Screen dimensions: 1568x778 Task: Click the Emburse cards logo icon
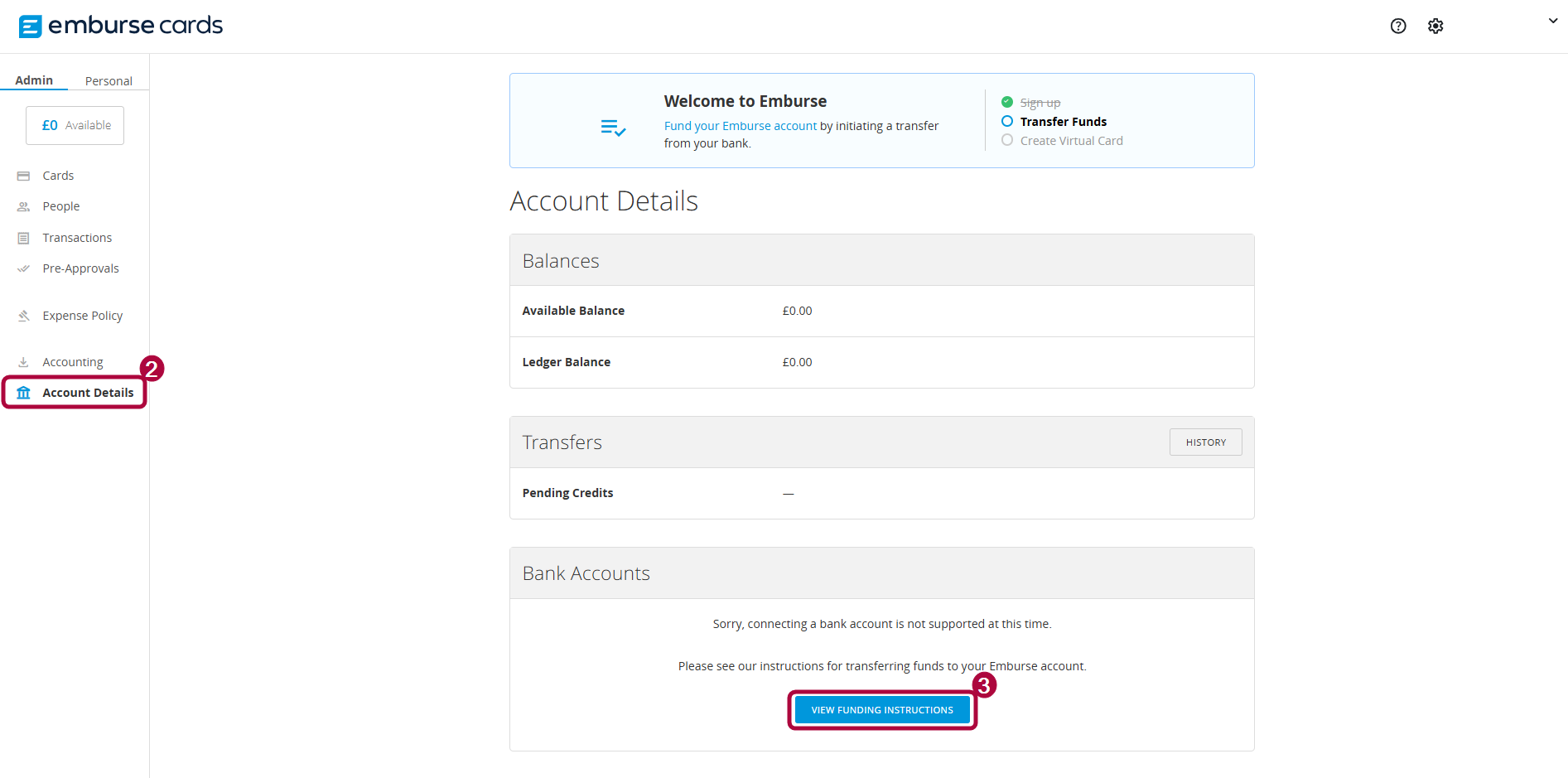point(30,27)
